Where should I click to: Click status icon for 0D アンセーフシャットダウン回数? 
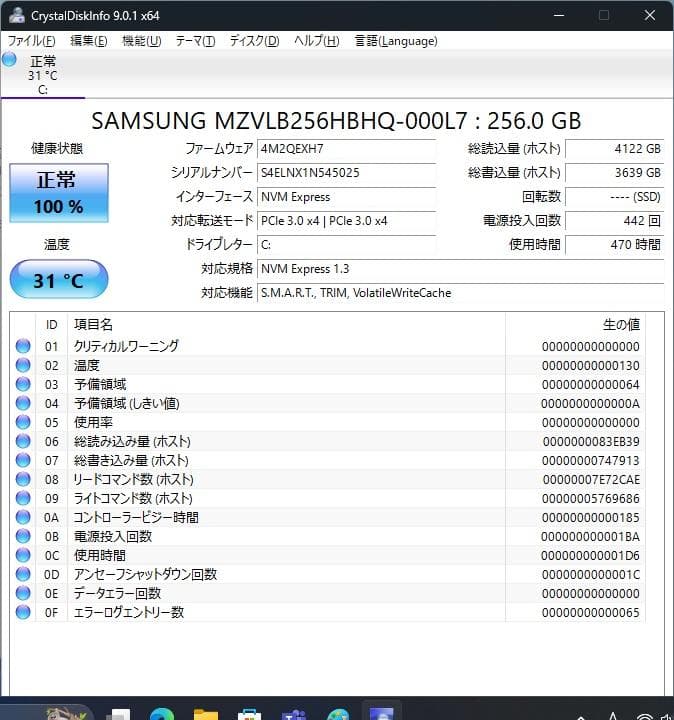pos(23,574)
